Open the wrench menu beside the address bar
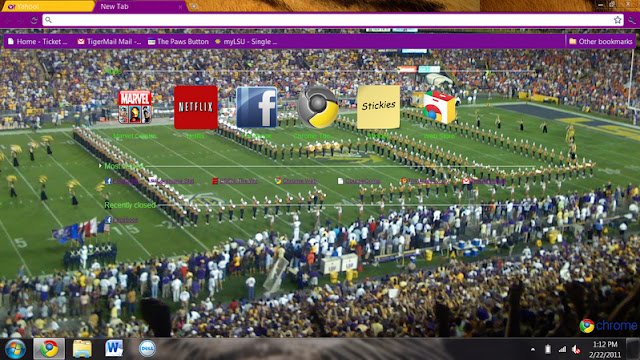Viewport: 640px width, 360px height. pyautogui.click(x=632, y=20)
